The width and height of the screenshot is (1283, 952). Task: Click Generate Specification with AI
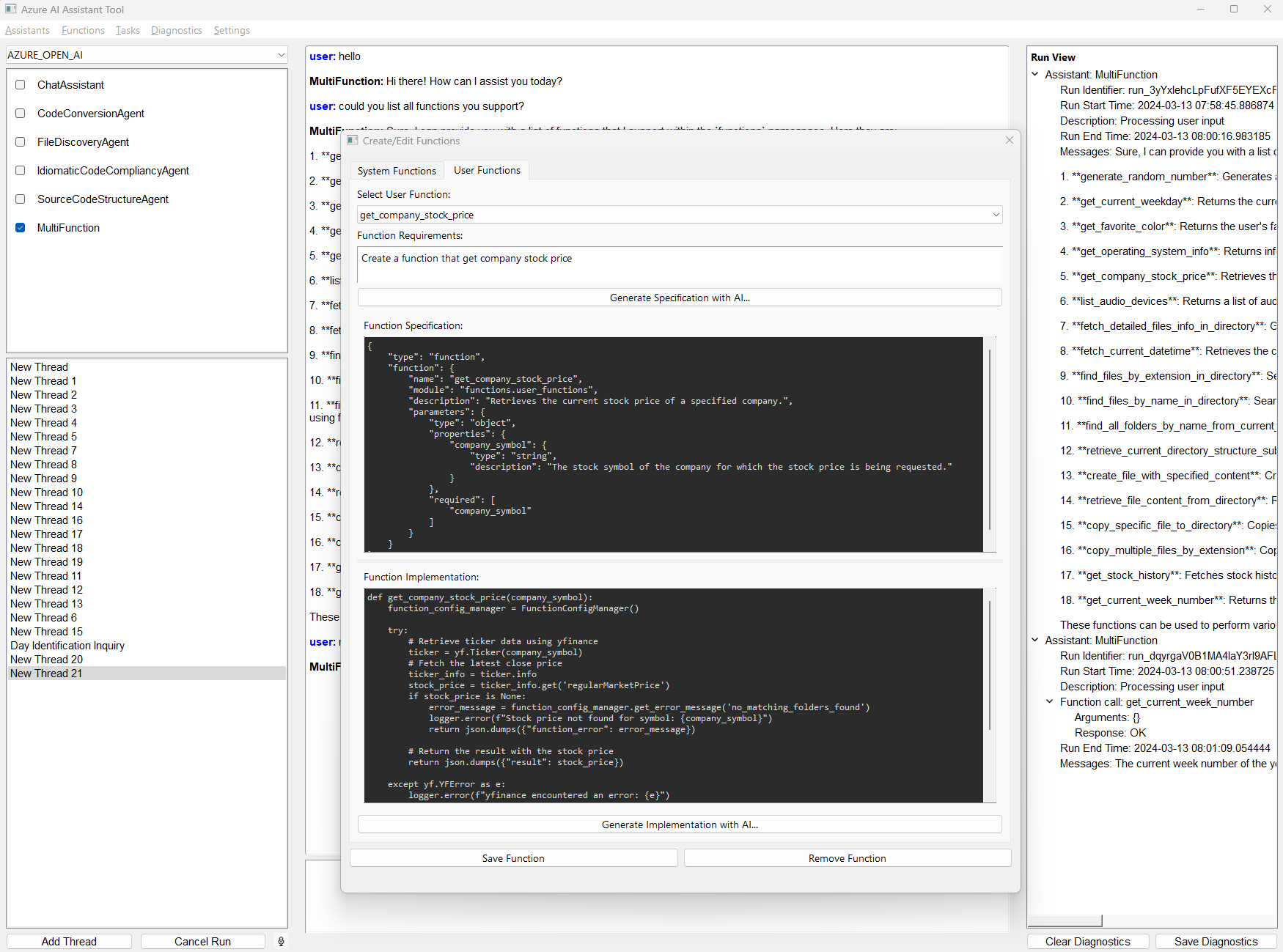click(679, 297)
